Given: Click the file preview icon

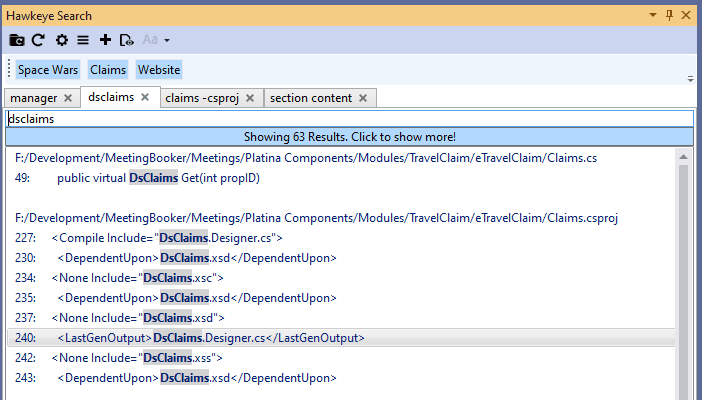Looking at the screenshot, I should [x=126, y=40].
